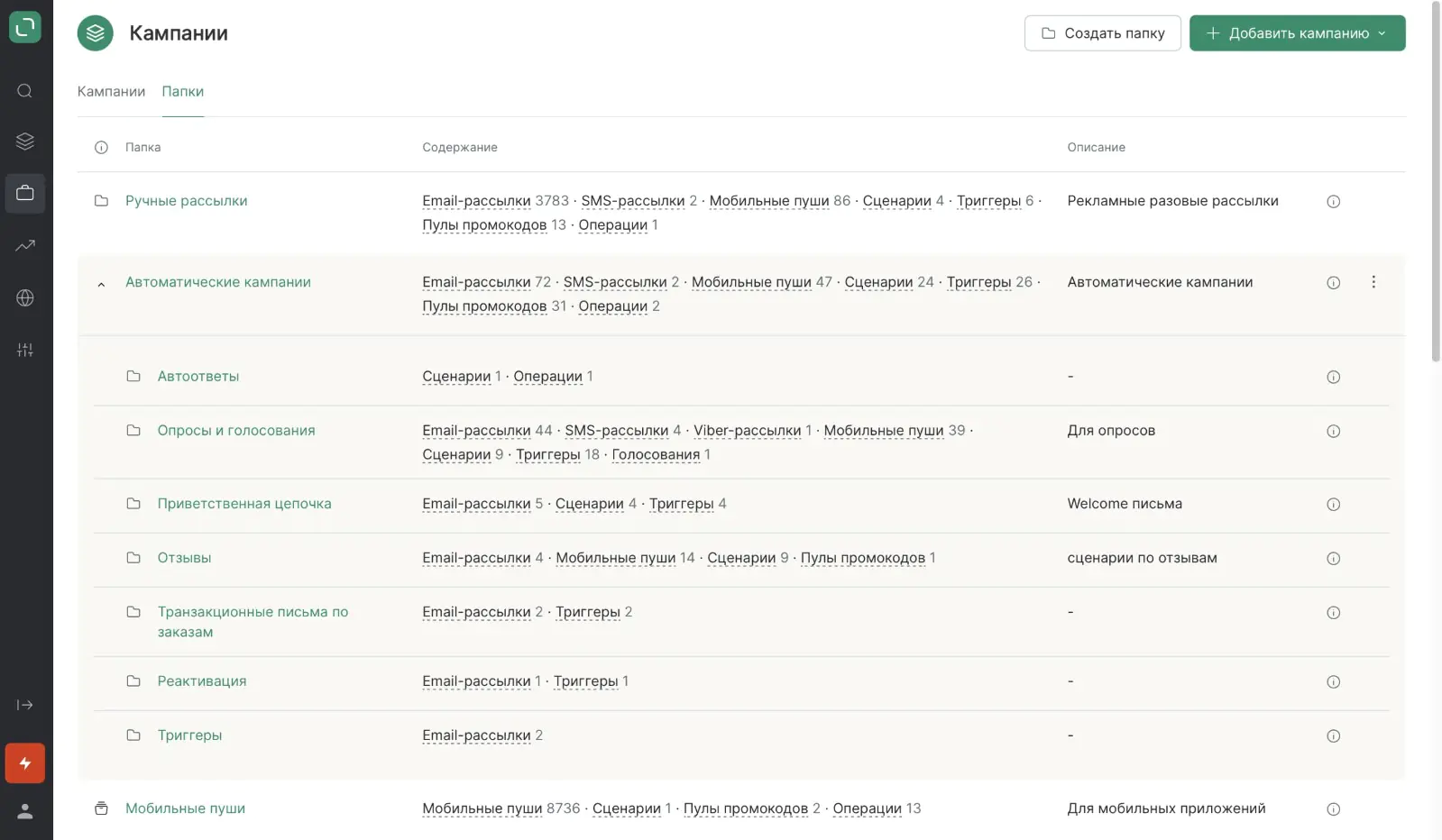This screenshot has height=840, width=1442.
Task: Click Сценарии 24 in Автоматические кампании
Action: point(888,282)
